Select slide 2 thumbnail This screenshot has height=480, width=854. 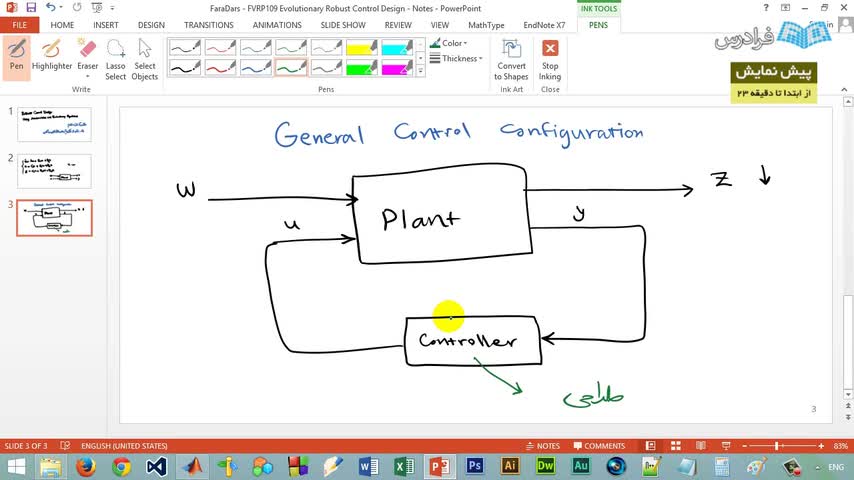[54, 171]
